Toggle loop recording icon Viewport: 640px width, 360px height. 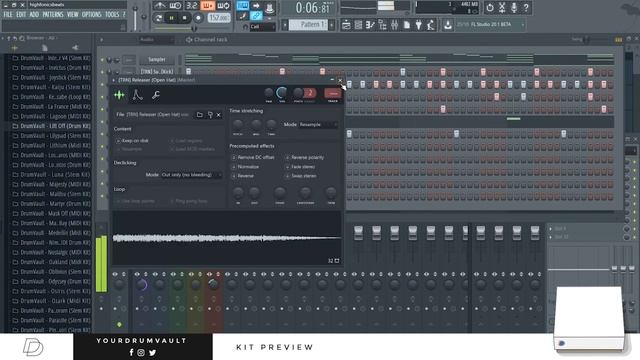coord(223,5)
